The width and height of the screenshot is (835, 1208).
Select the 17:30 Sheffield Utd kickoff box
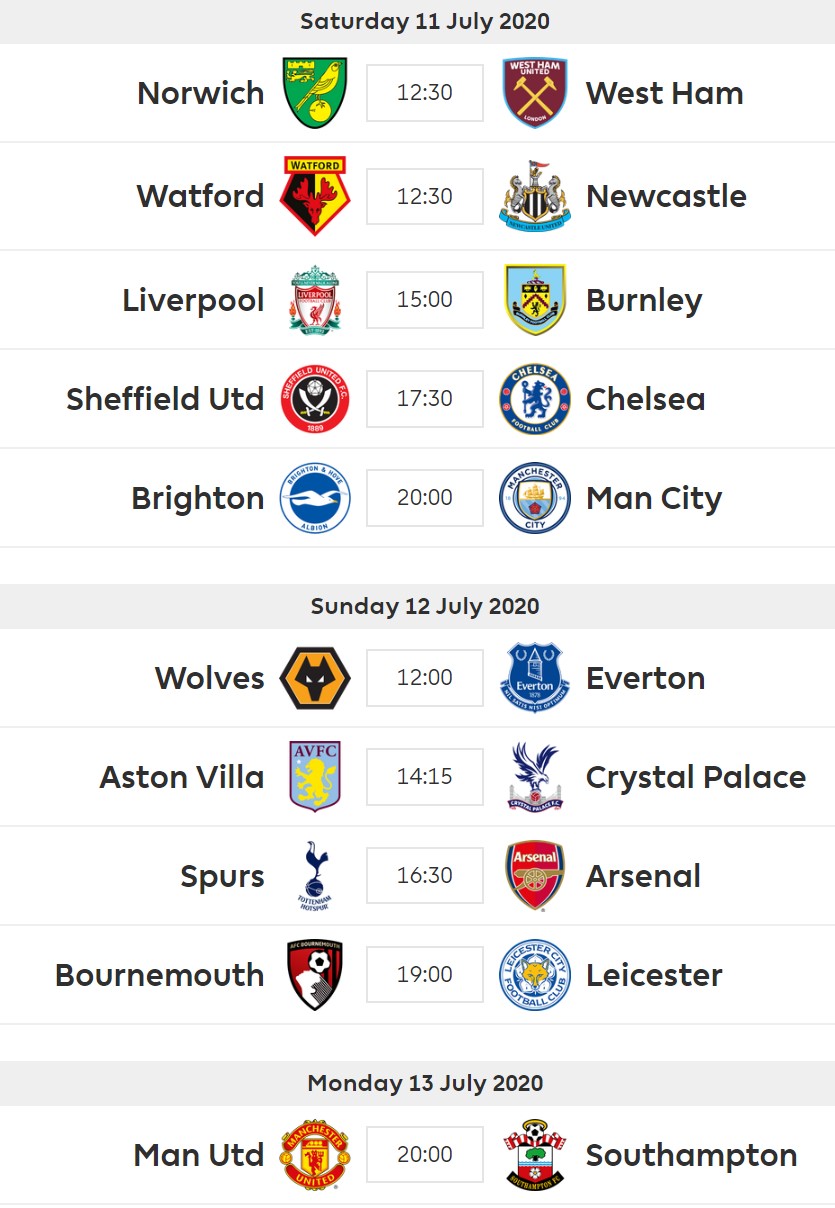pyautogui.click(x=425, y=398)
